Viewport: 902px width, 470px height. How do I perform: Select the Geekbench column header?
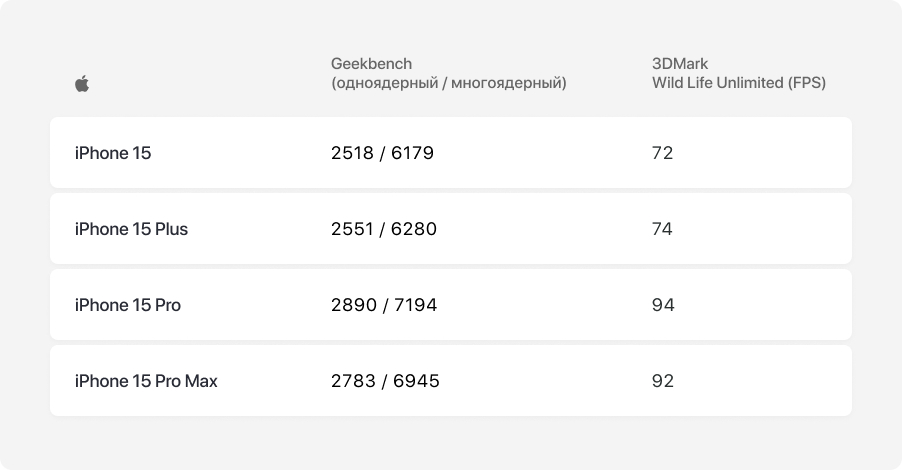(x=448, y=73)
